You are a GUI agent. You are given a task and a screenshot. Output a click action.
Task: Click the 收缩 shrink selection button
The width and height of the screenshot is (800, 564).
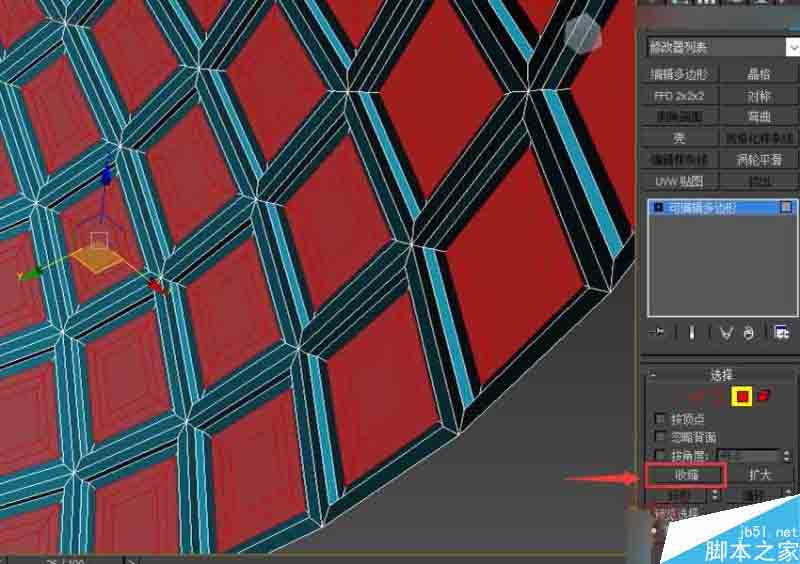[x=686, y=475]
